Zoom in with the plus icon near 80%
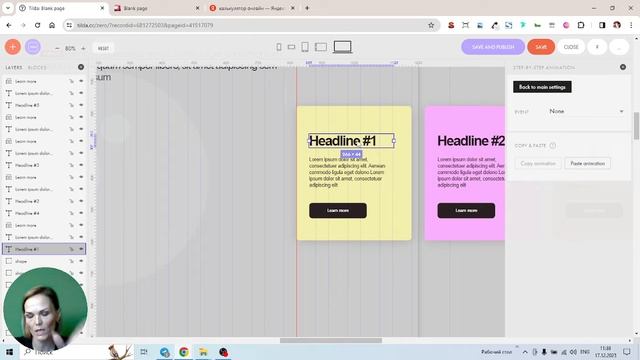This screenshot has width=640, height=360. click(83, 48)
